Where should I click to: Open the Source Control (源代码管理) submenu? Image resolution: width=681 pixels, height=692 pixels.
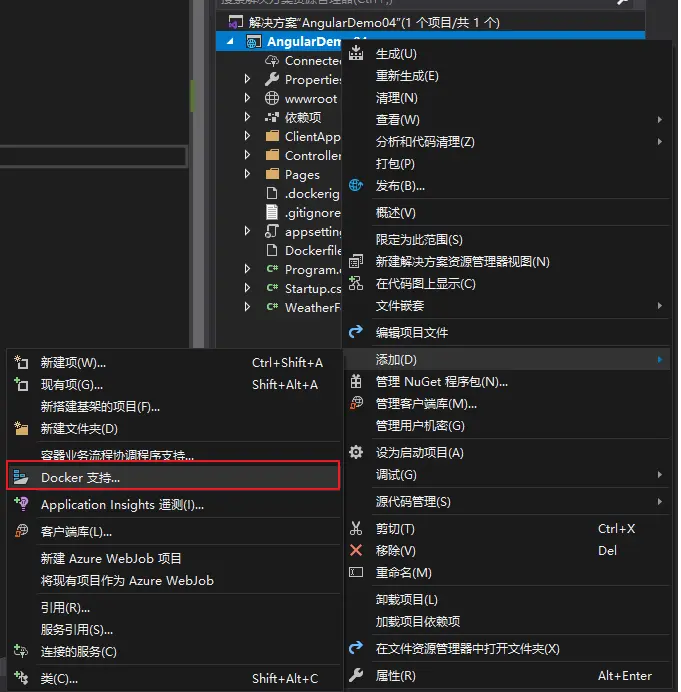[x=507, y=501]
